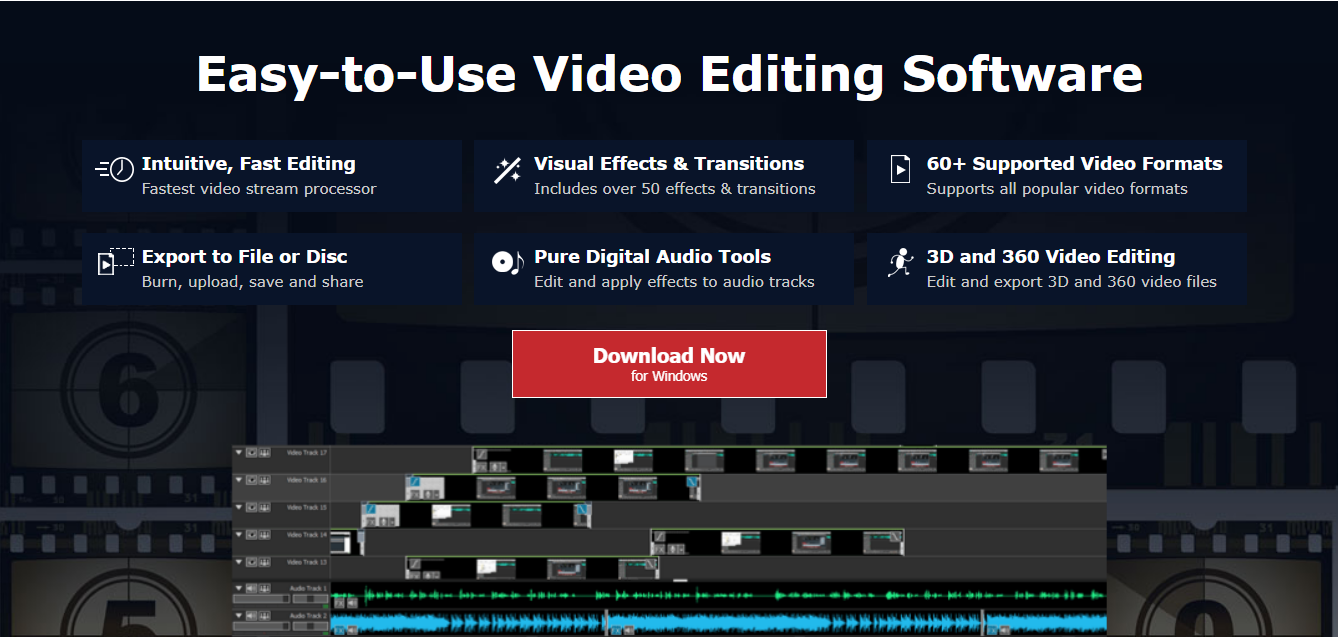This screenshot has height=637, width=1338.
Task: Click 'Edit and export 3D and 360 video files' text
Action: (1072, 282)
